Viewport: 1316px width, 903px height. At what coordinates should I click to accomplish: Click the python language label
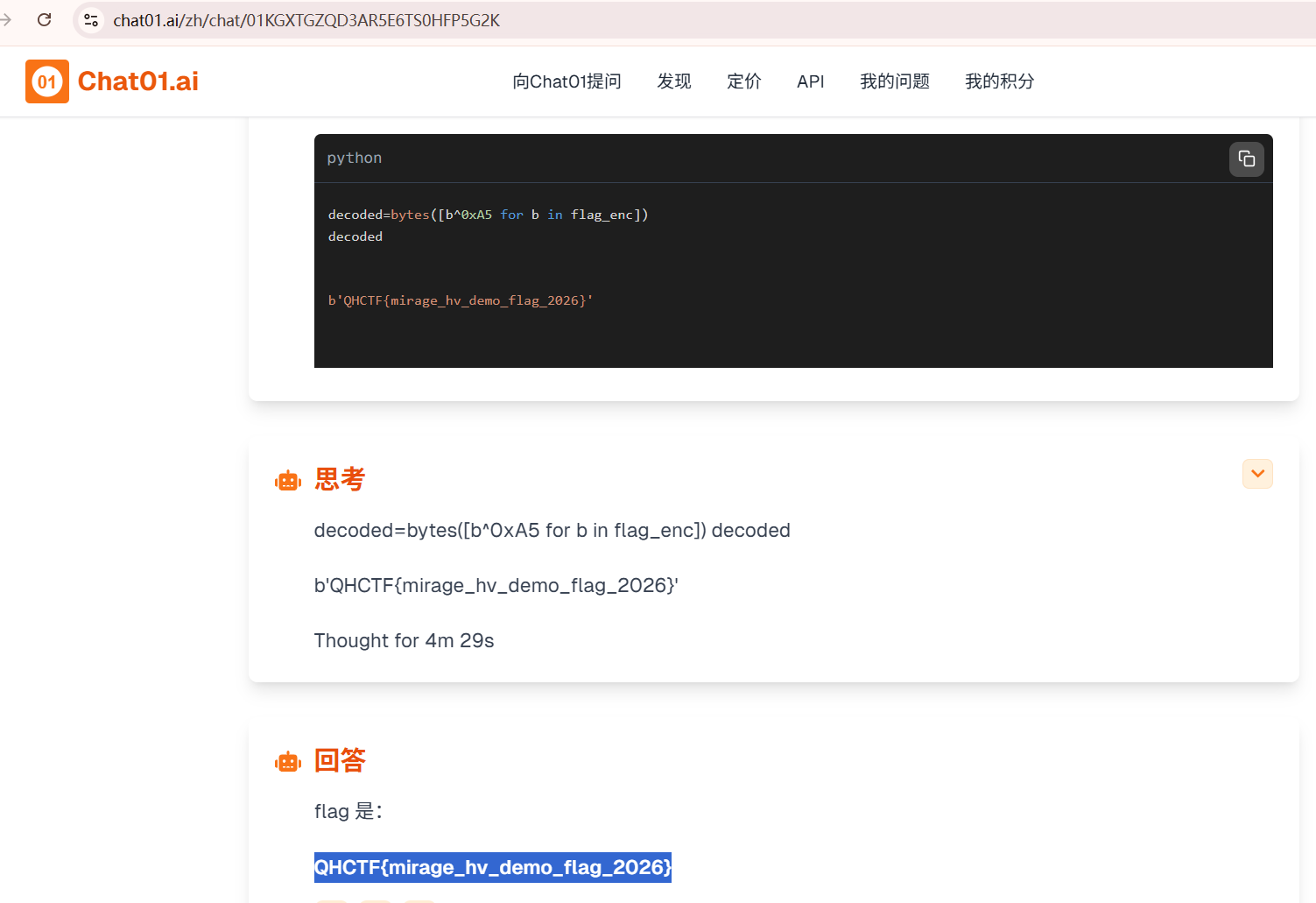coord(355,158)
